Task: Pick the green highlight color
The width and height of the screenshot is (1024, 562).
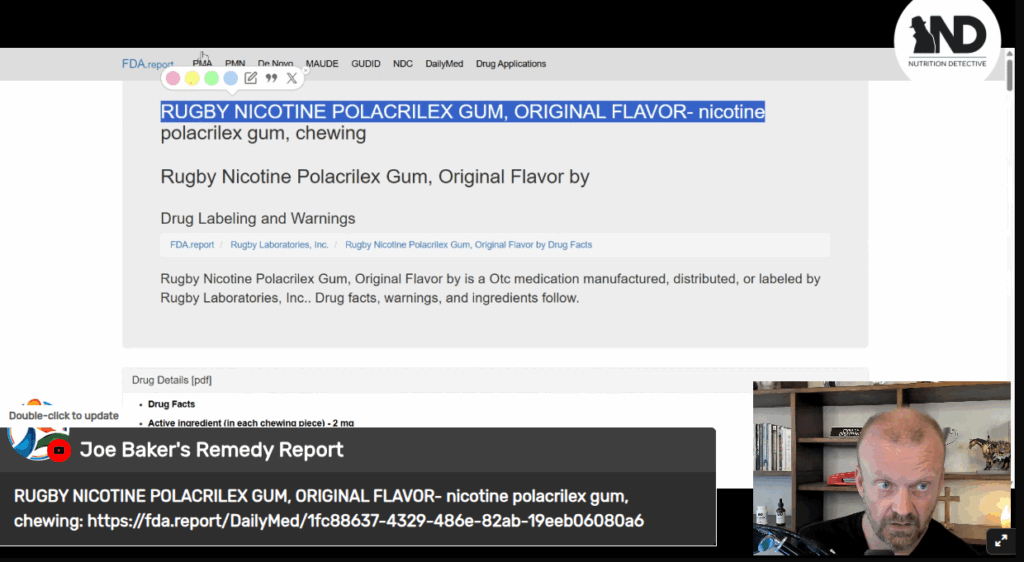Action: [212, 78]
